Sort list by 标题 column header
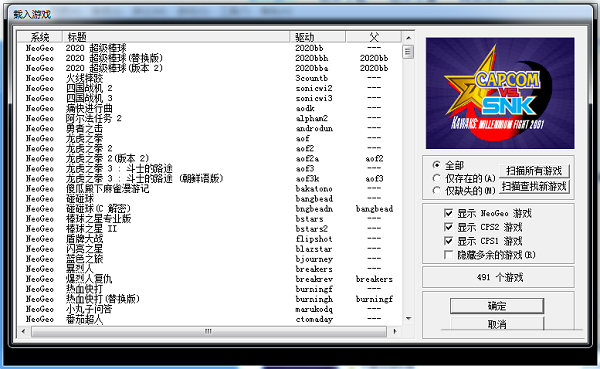Screen dimensions: 600x369 (176, 37)
